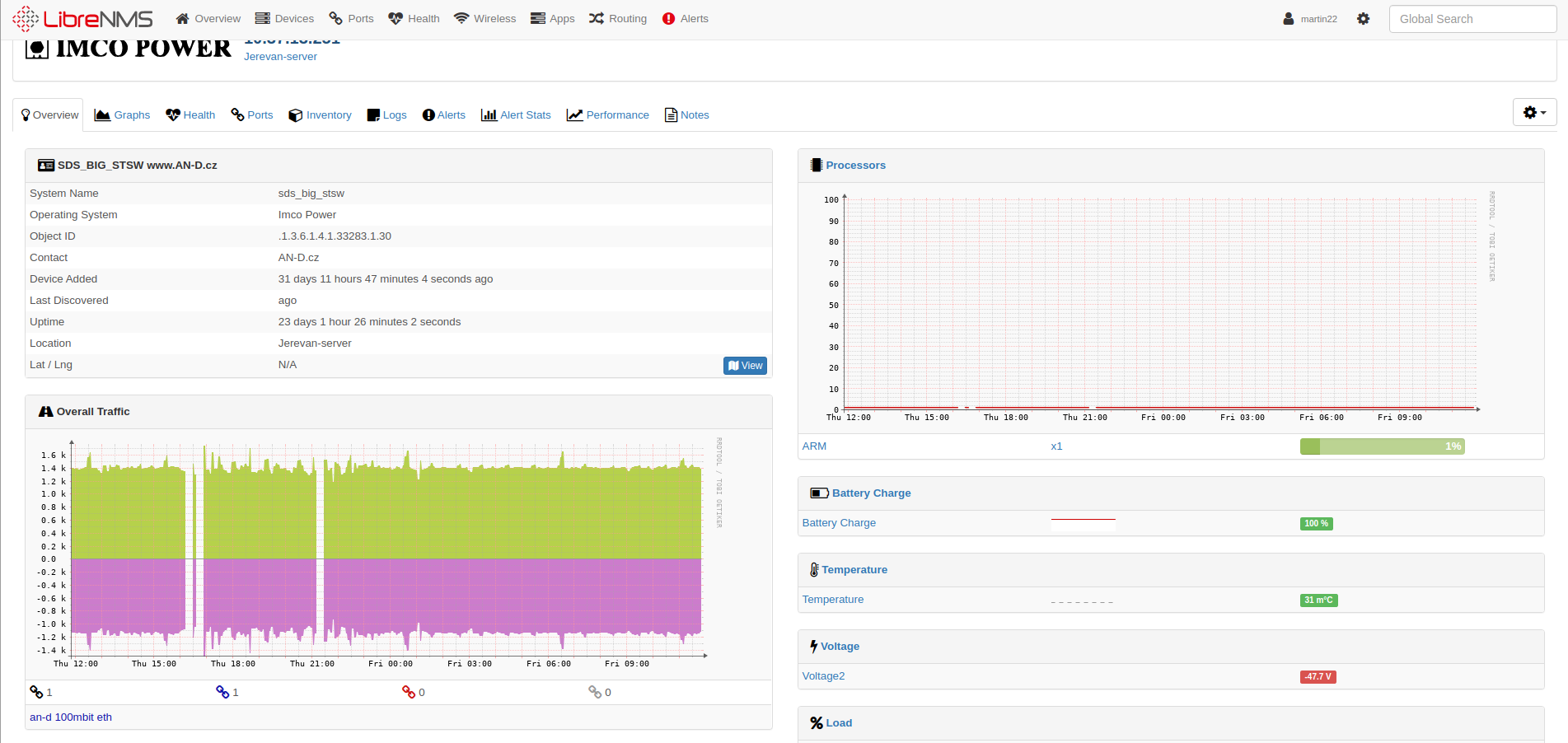Click the blue ports-up icon
Image resolution: width=1568 pixels, height=743 pixels.
(222, 692)
